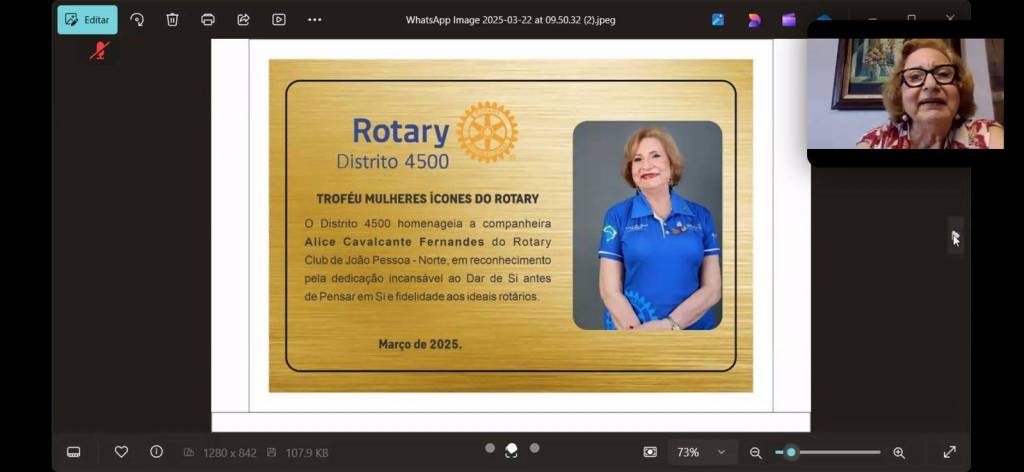Print the image using the printer icon
Viewport: 1024px width, 472px height.
point(208,19)
